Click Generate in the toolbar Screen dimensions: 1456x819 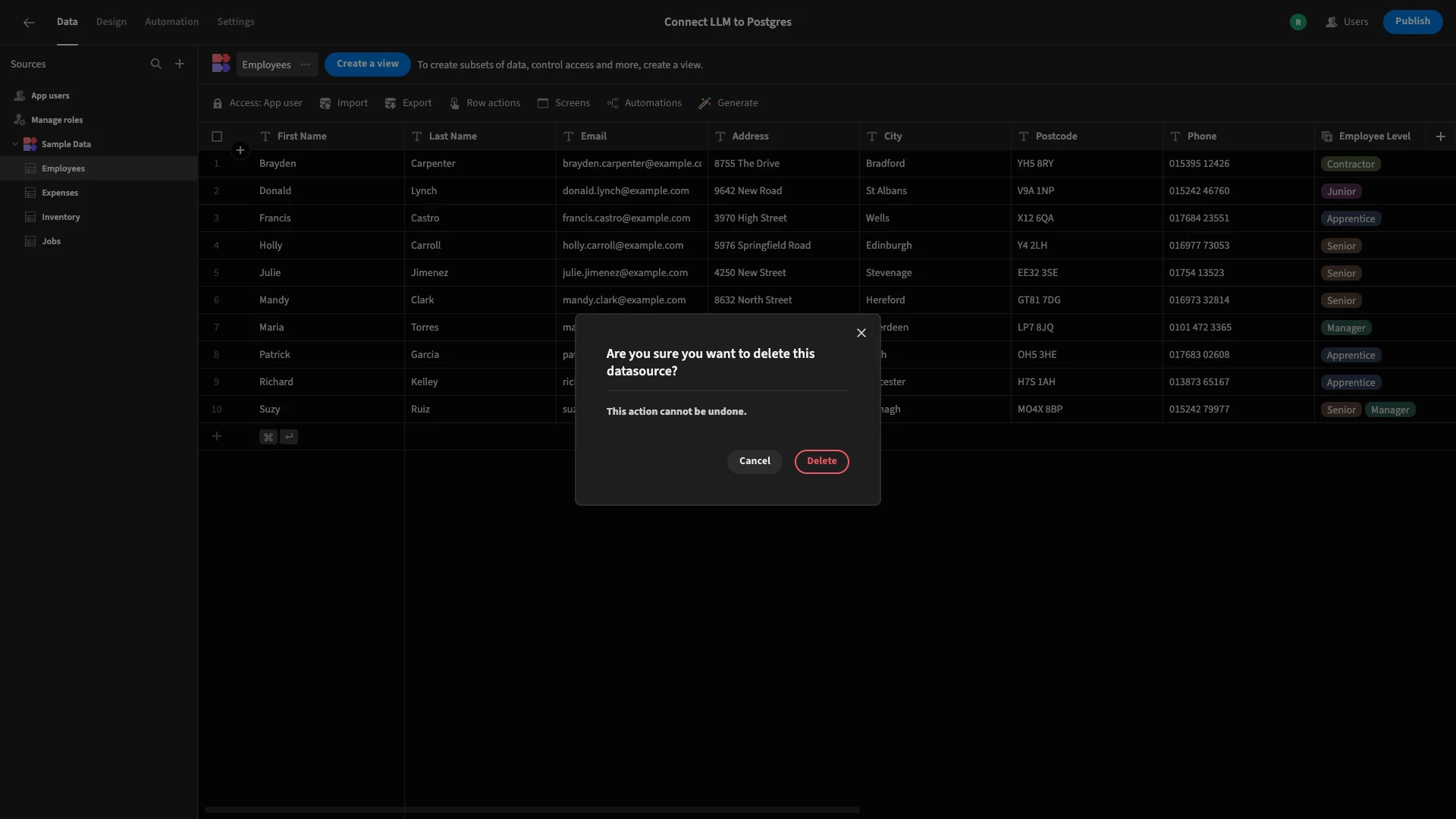[x=729, y=103]
